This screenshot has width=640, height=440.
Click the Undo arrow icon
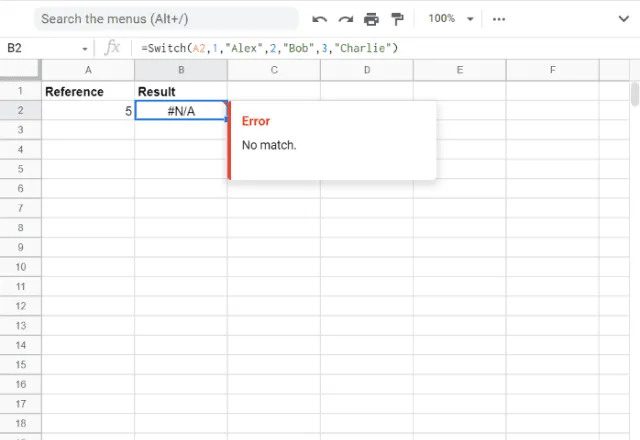click(x=320, y=19)
